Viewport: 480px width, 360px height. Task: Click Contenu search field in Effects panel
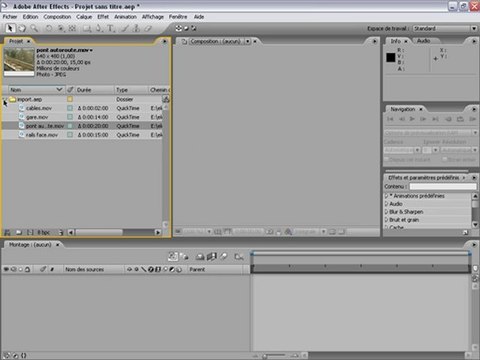443,187
